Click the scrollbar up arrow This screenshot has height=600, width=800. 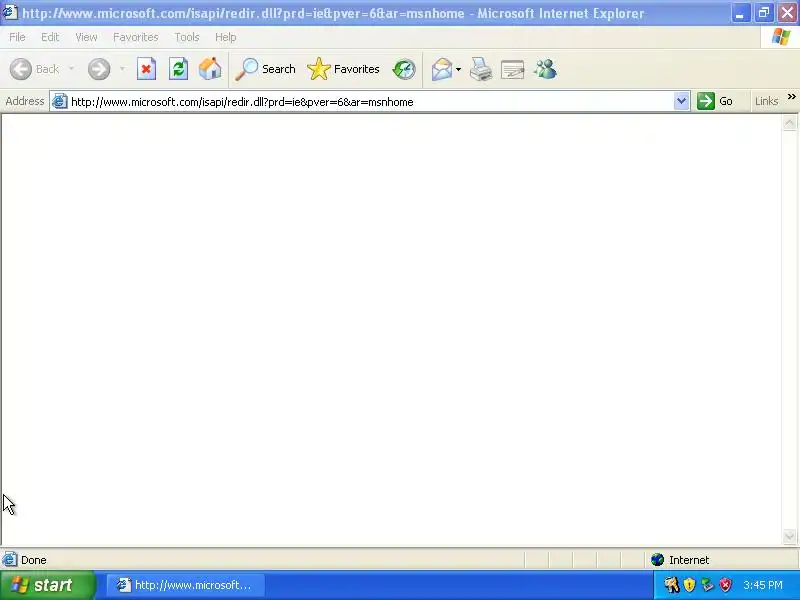tap(789, 123)
